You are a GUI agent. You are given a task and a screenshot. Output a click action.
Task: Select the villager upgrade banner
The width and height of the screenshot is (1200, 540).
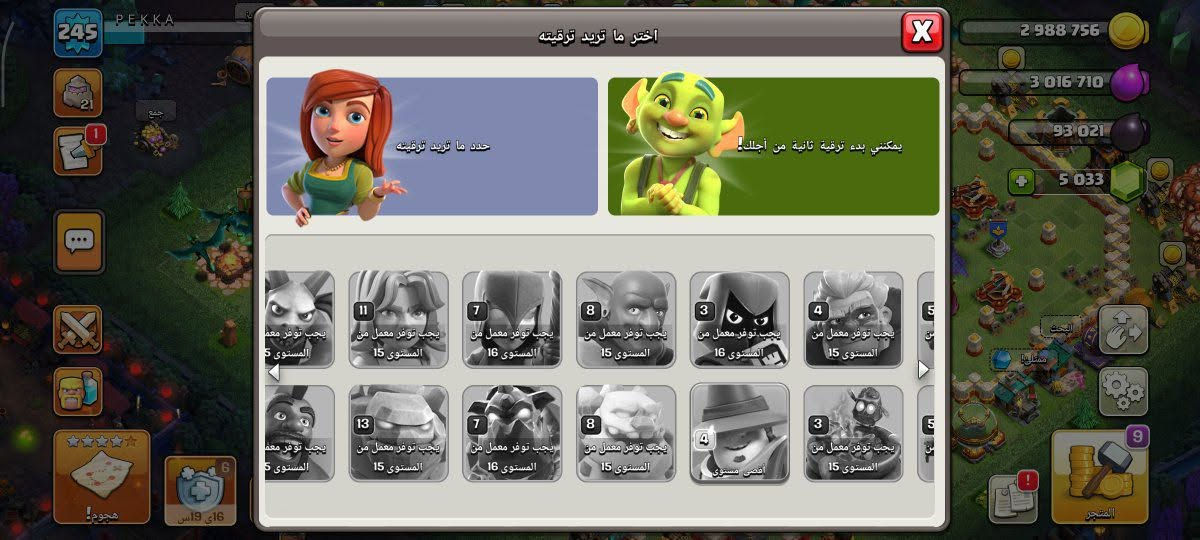point(432,147)
